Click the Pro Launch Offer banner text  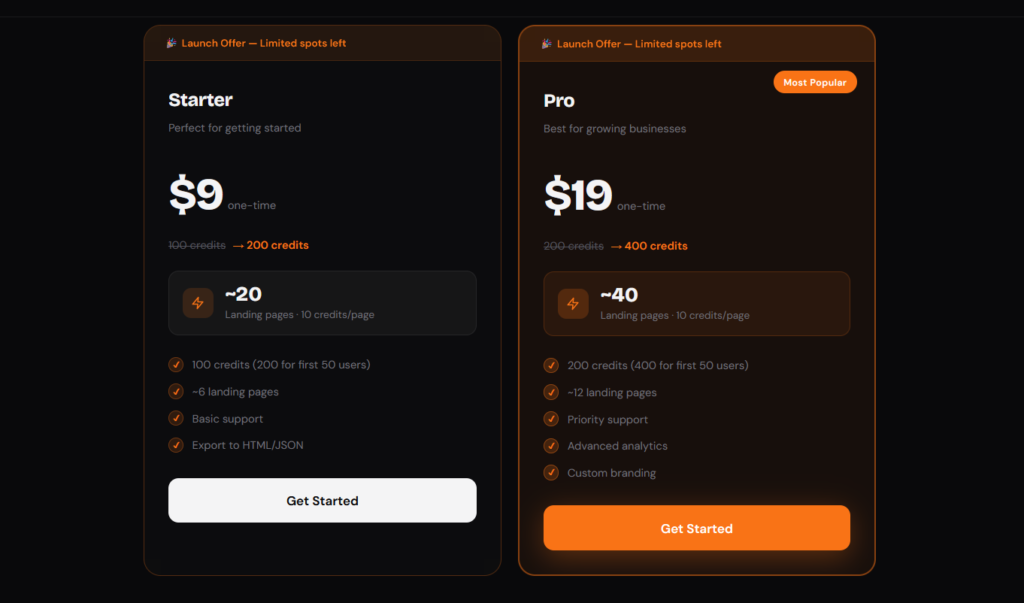click(639, 44)
